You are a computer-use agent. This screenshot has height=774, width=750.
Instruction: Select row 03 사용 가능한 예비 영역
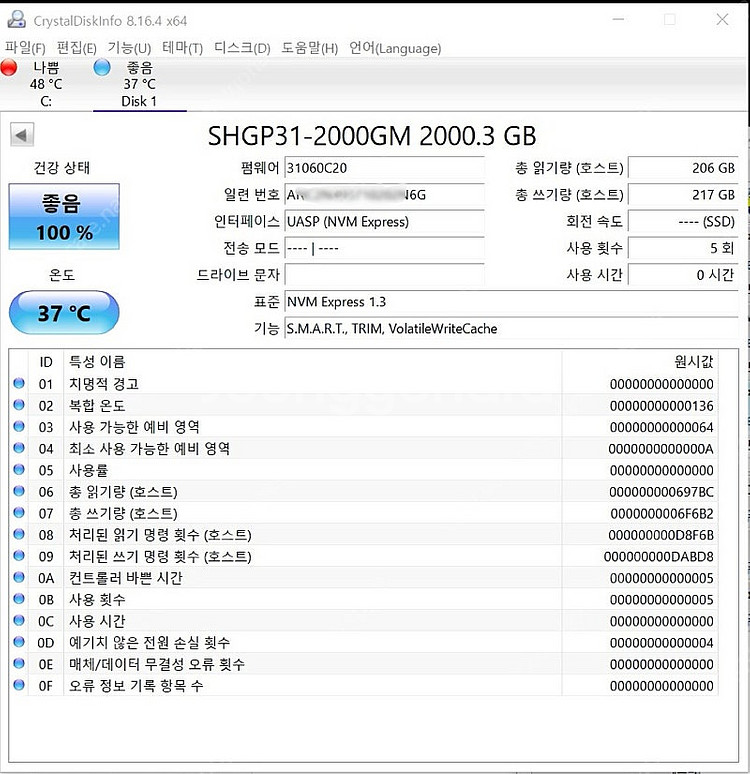[x=364, y=426]
